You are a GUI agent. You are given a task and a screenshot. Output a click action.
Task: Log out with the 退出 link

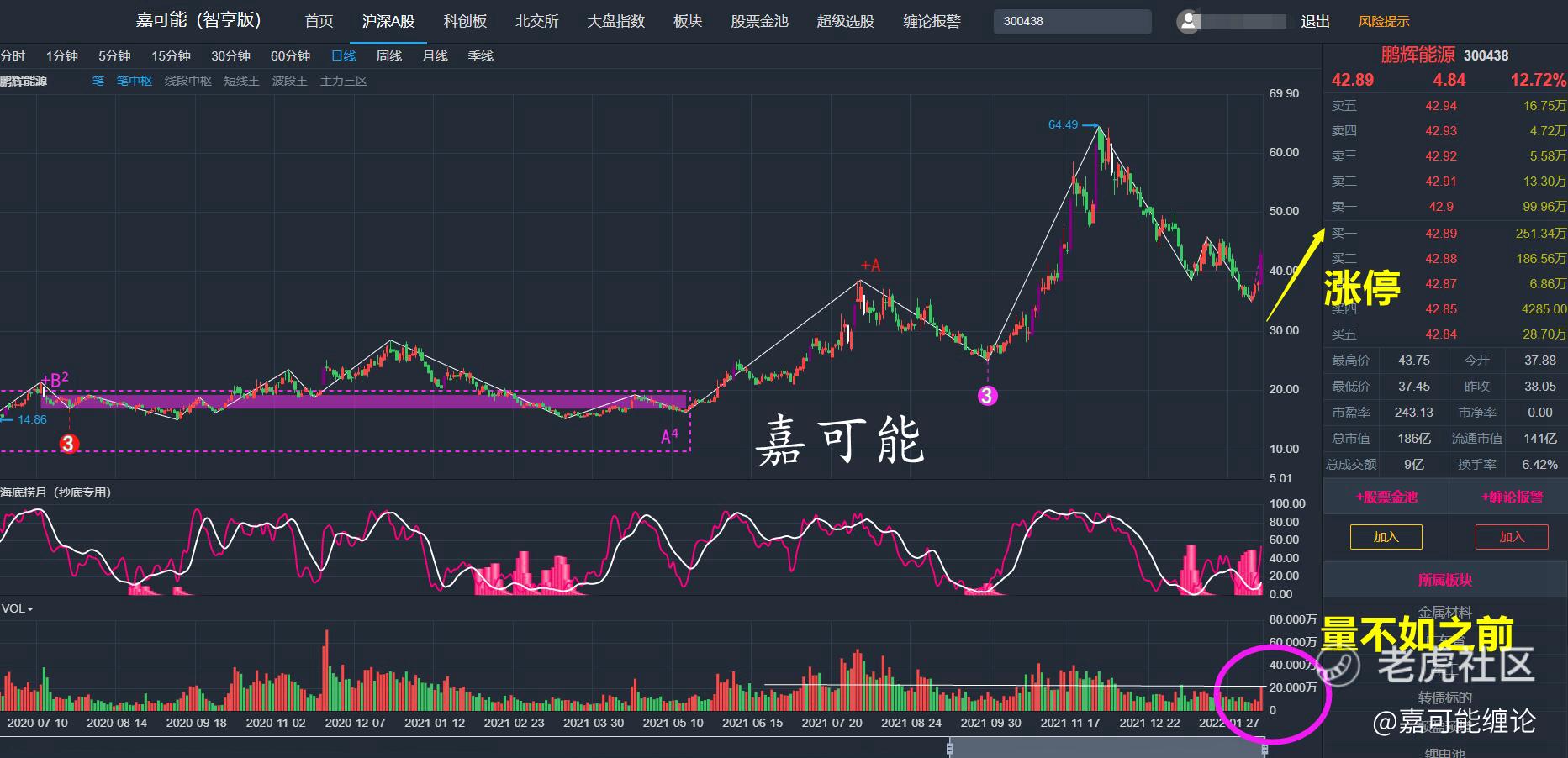coord(1316,21)
